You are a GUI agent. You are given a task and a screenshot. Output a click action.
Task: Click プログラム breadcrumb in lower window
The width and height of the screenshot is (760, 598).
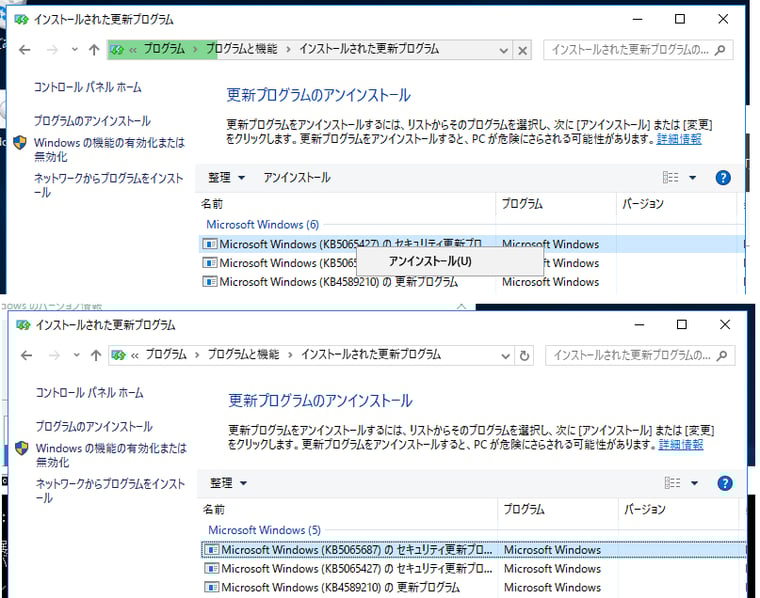pos(166,355)
